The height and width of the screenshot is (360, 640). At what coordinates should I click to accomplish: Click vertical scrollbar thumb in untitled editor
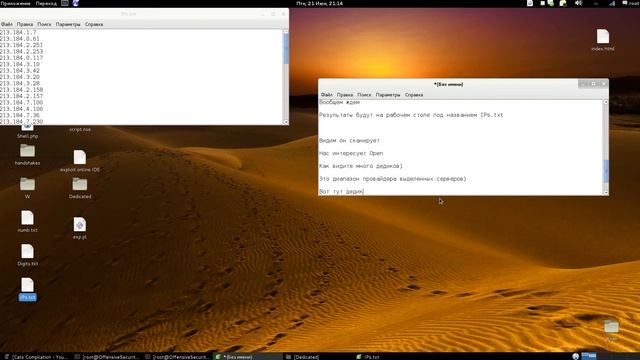point(606,171)
